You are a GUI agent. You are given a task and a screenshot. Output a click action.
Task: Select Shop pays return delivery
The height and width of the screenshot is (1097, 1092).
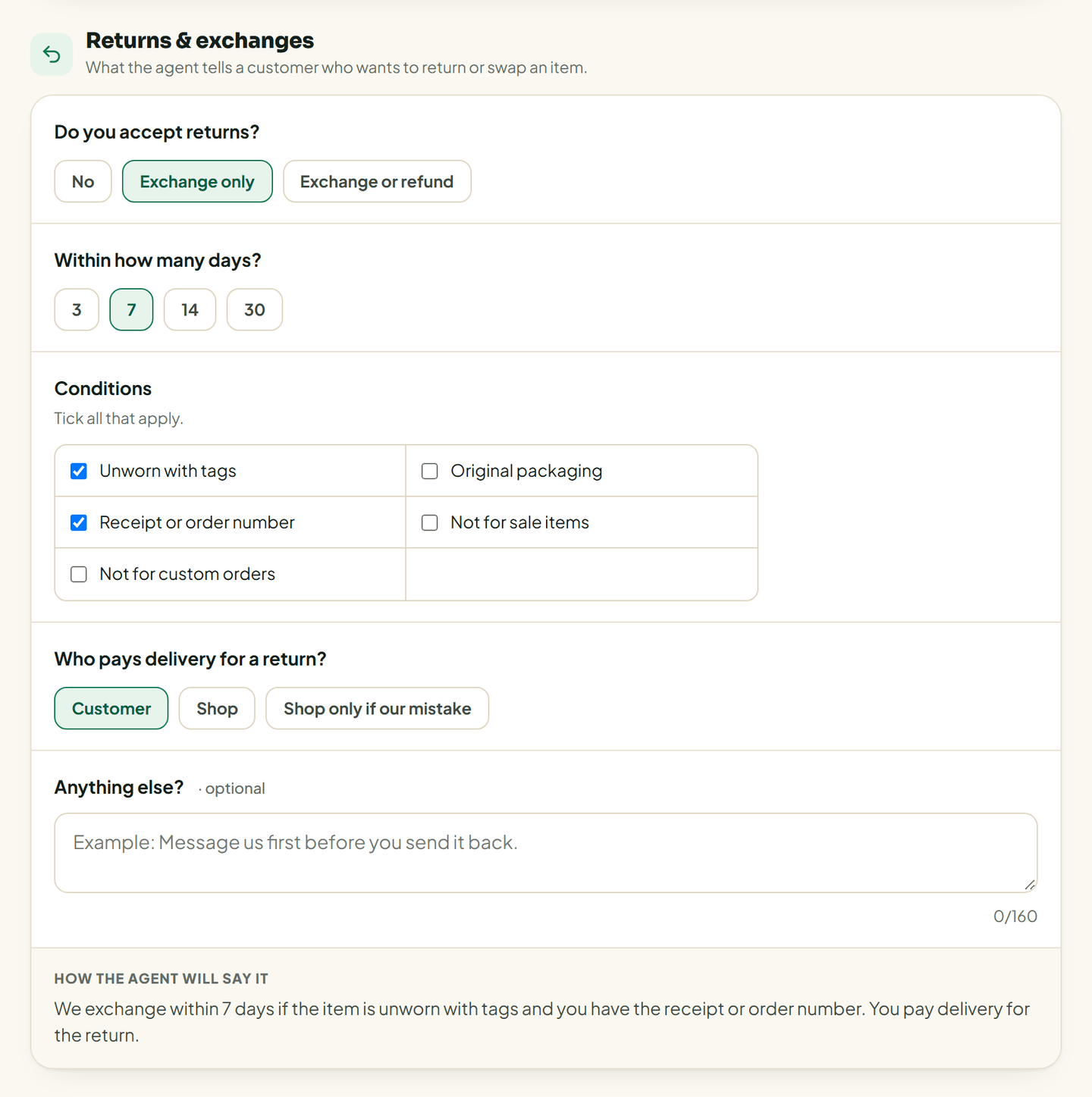point(217,708)
